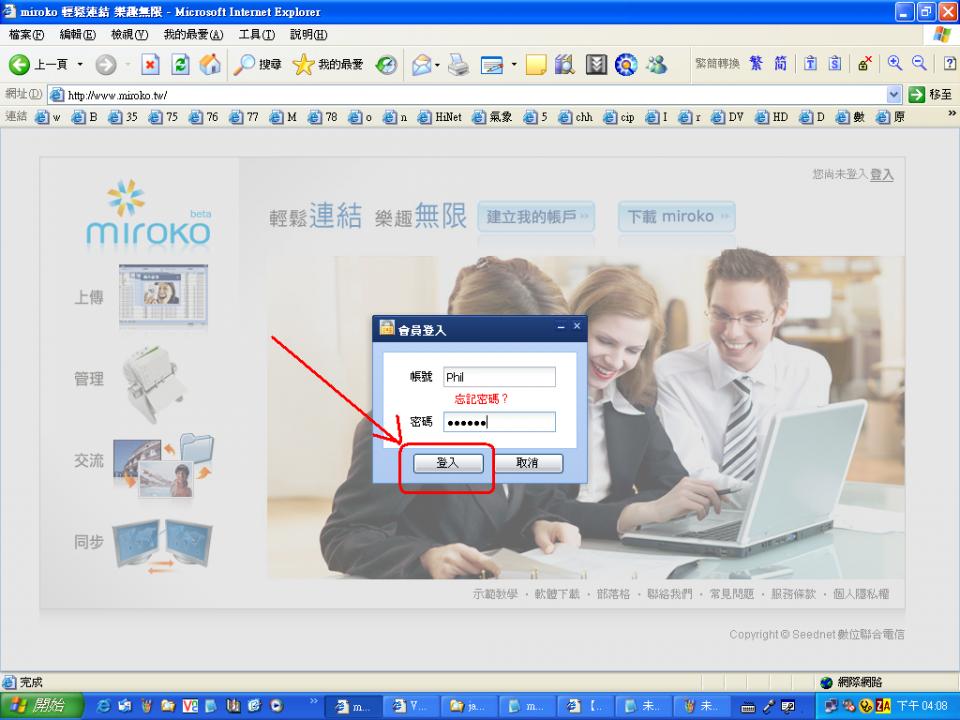Image resolution: width=960 pixels, height=720 pixels.
Task: Click the Print icon in toolbar
Action: click(458, 65)
